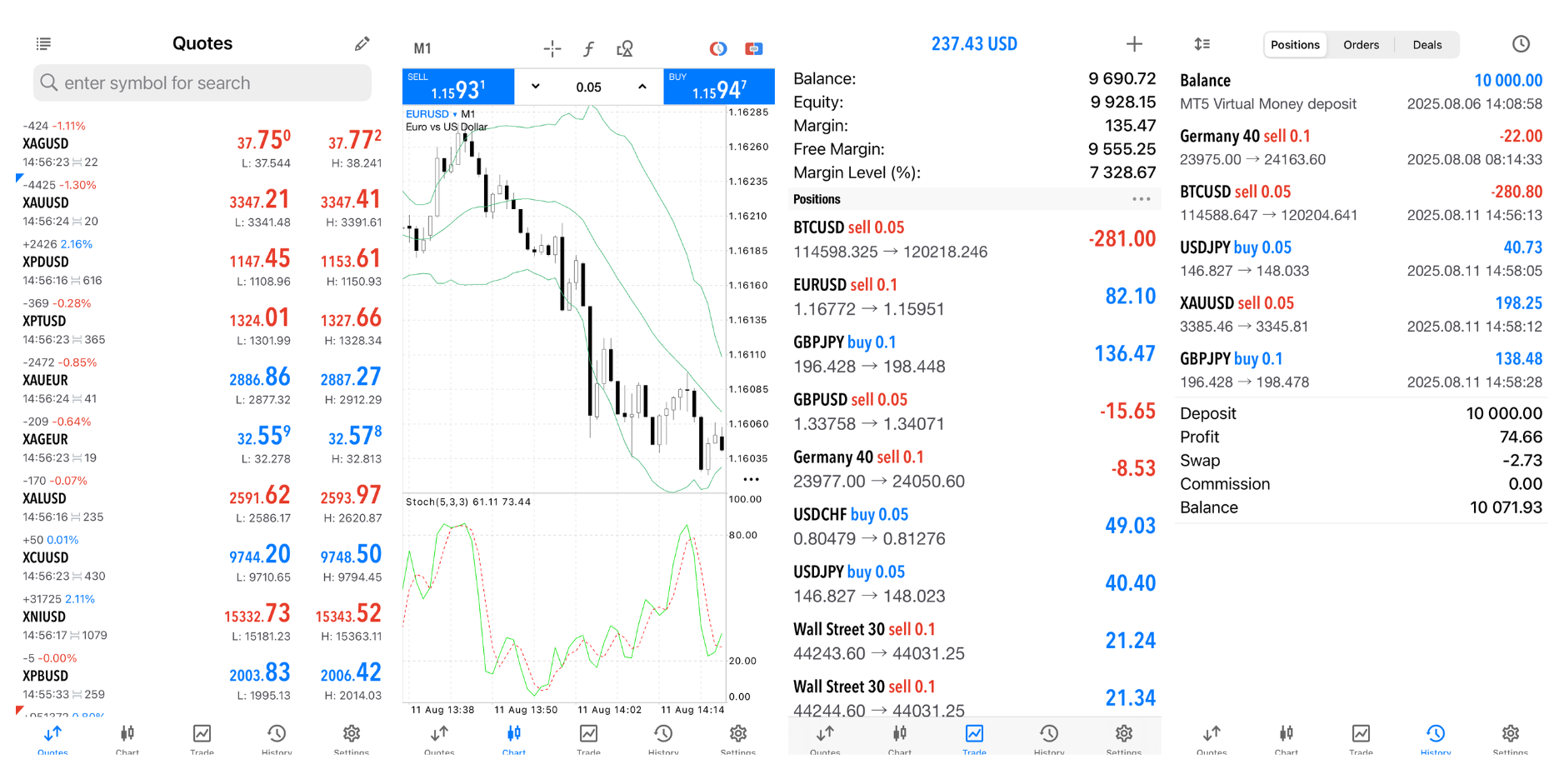This screenshot has height=784, width=1564.
Task: Decrease the lot volume with the down chevron
Action: pyautogui.click(x=536, y=86)
